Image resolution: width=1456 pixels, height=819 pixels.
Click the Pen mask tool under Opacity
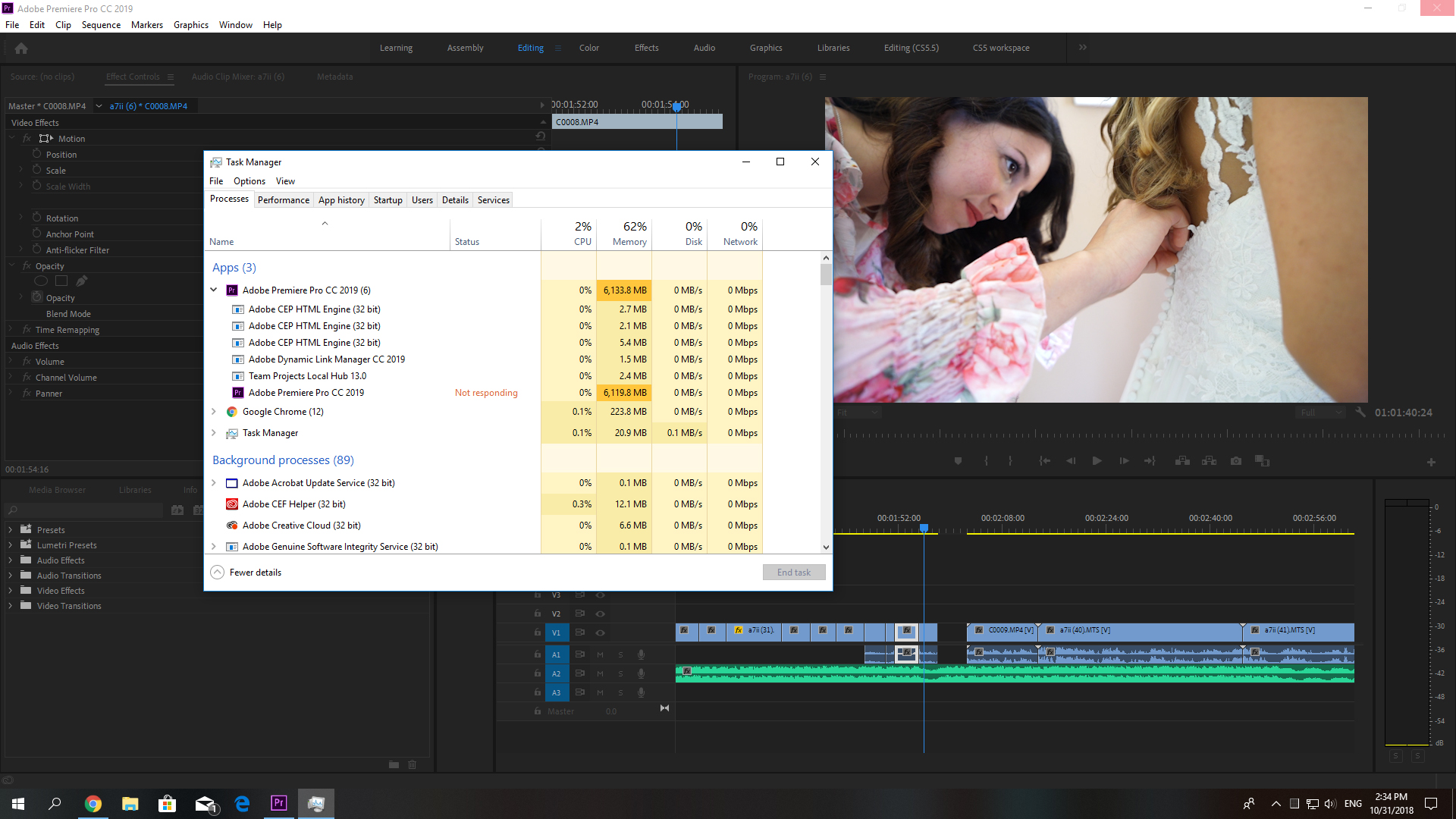82,281
